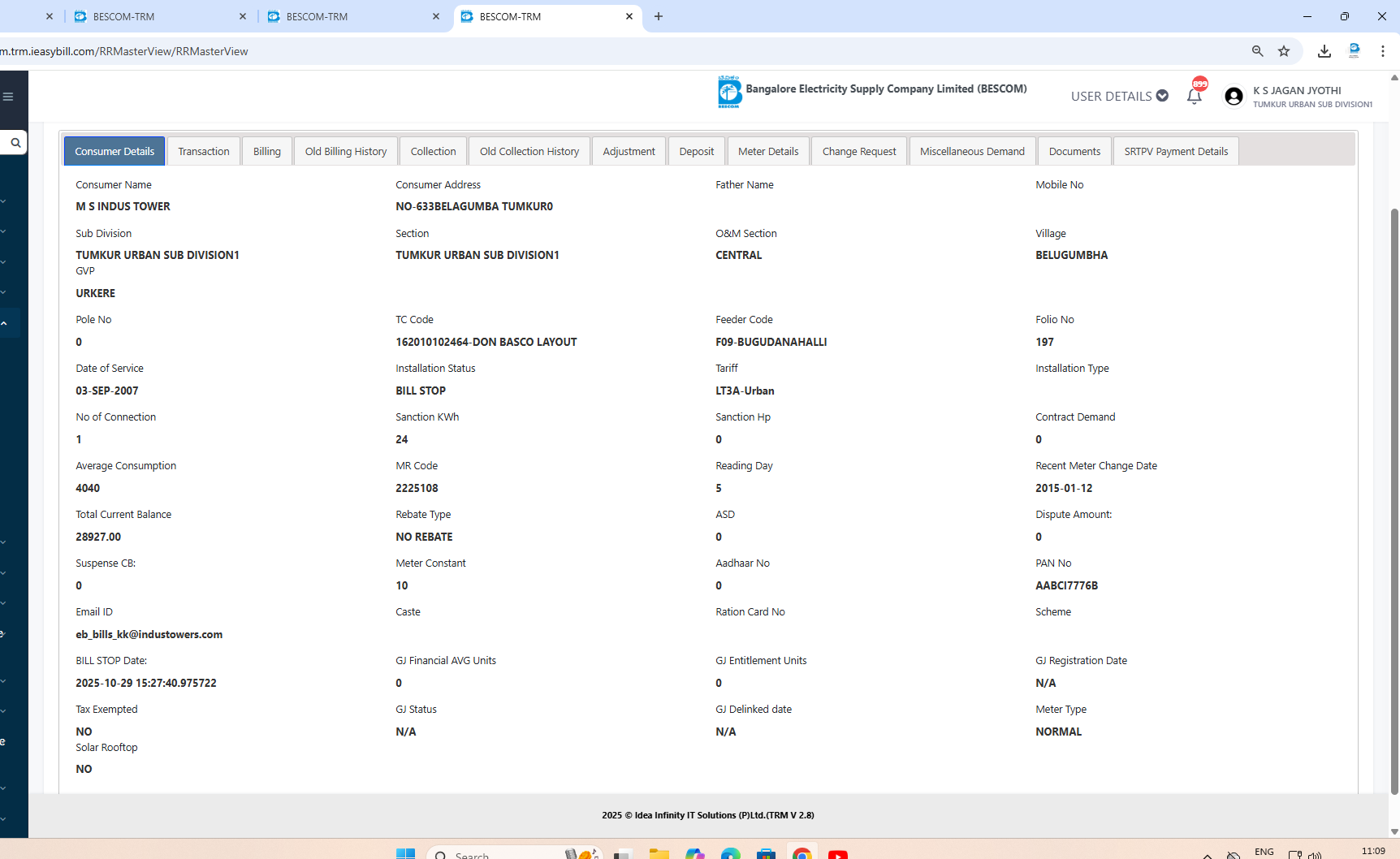Click the page vertical scrollbar
This screenshot has height=859, width=1400.
tap(1394, 502)
